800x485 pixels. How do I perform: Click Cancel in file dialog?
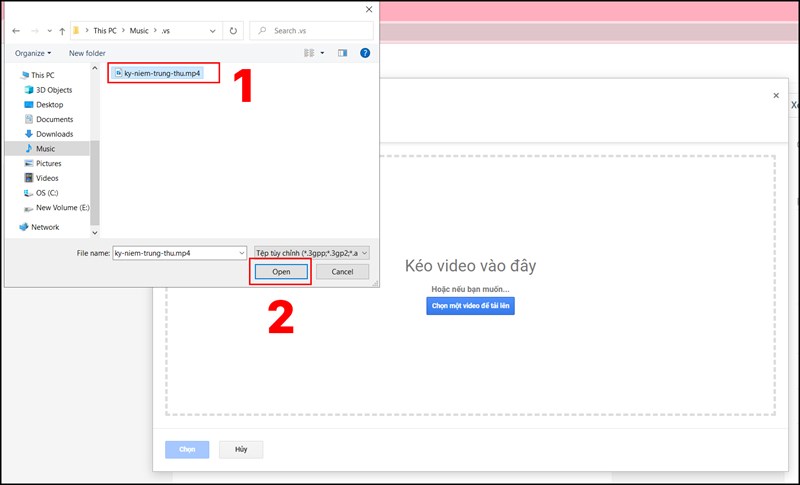342,272
